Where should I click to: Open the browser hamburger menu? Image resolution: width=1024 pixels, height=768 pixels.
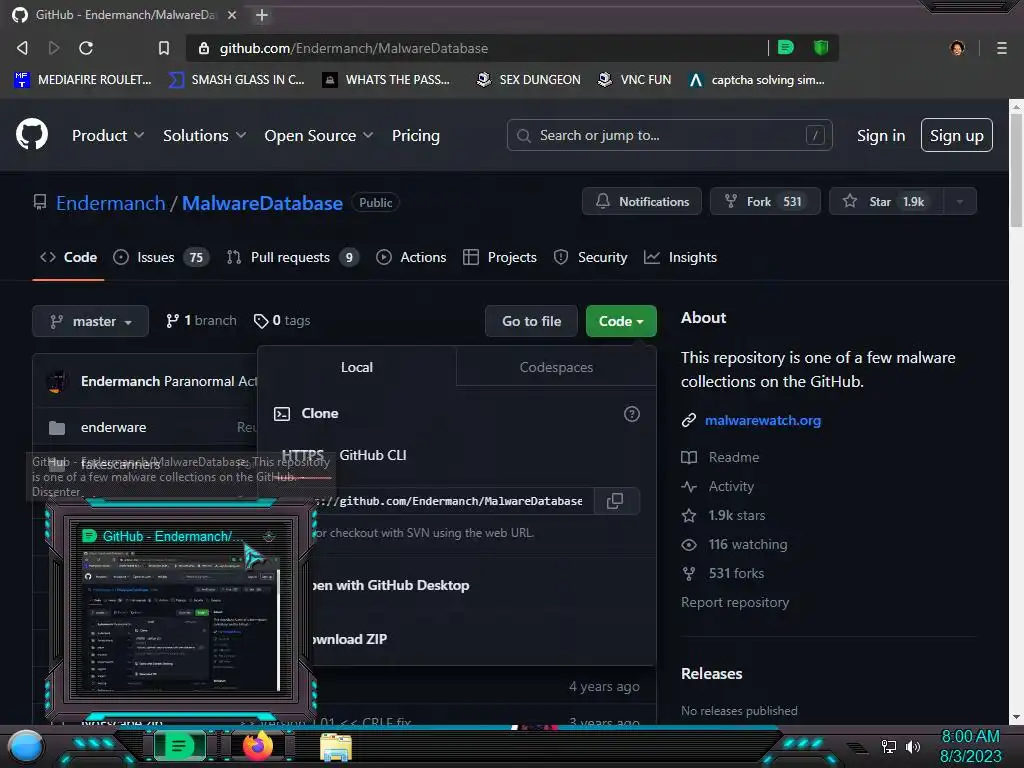pos(1001,48)
